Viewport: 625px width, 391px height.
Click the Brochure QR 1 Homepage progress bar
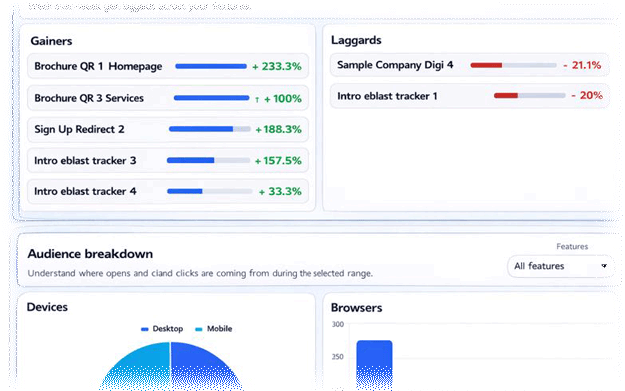tap(211, 67)
